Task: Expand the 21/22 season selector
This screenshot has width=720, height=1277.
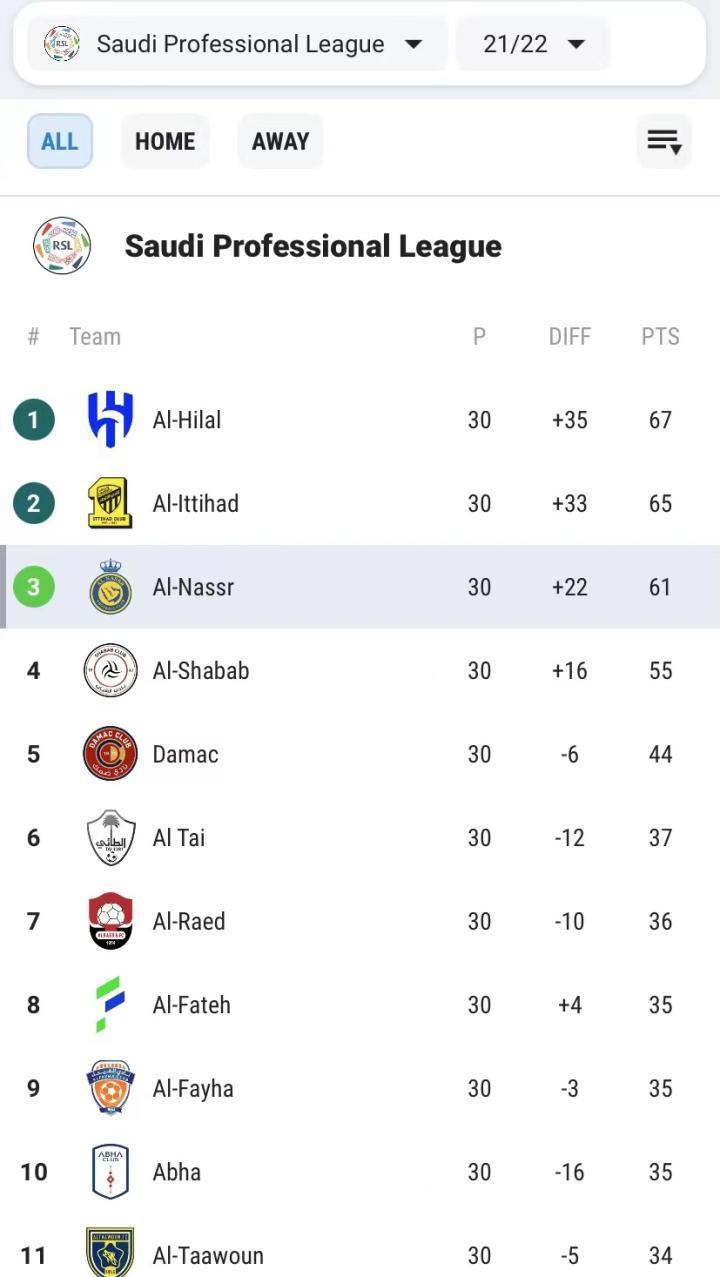Action: 532,44
